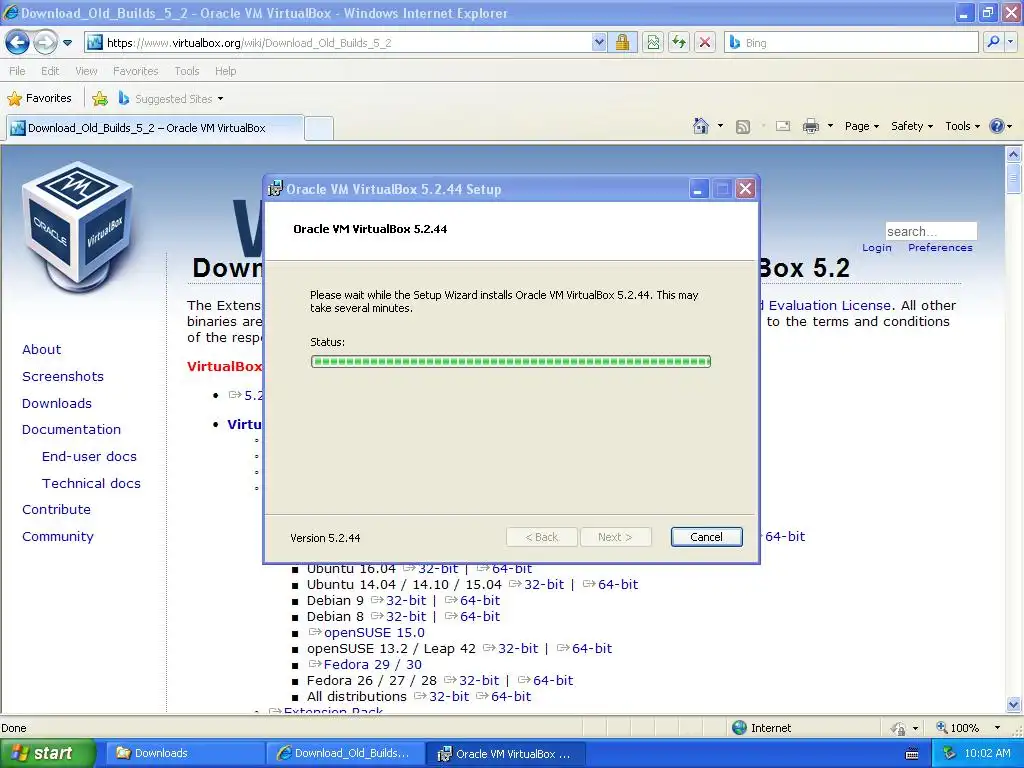Open the End-user docs link

pos(89,456)
